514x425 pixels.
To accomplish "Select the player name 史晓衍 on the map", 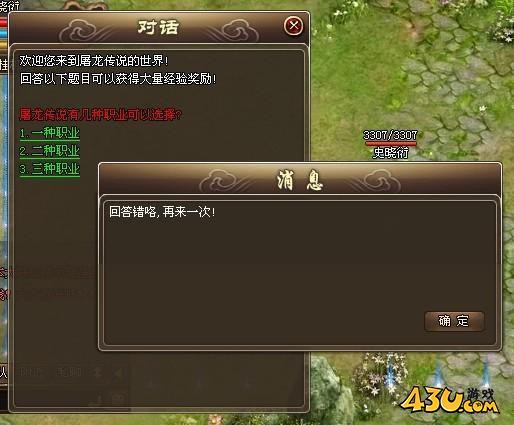I will click(x=391, y=153).
